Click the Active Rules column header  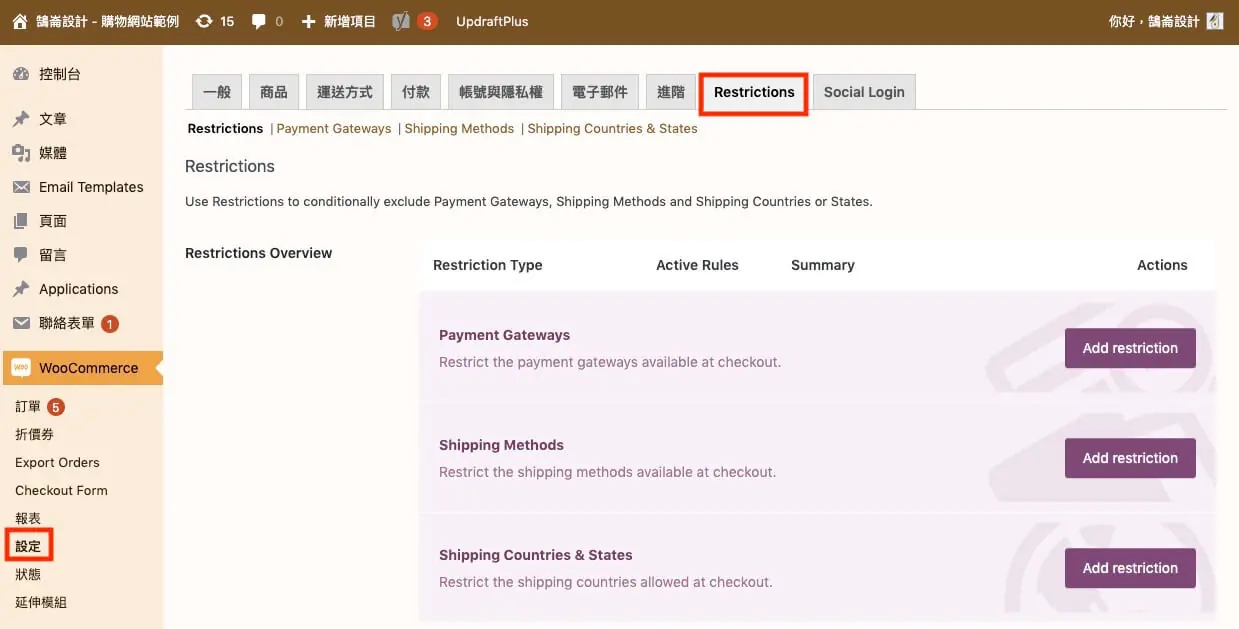[x=697, y=265]
